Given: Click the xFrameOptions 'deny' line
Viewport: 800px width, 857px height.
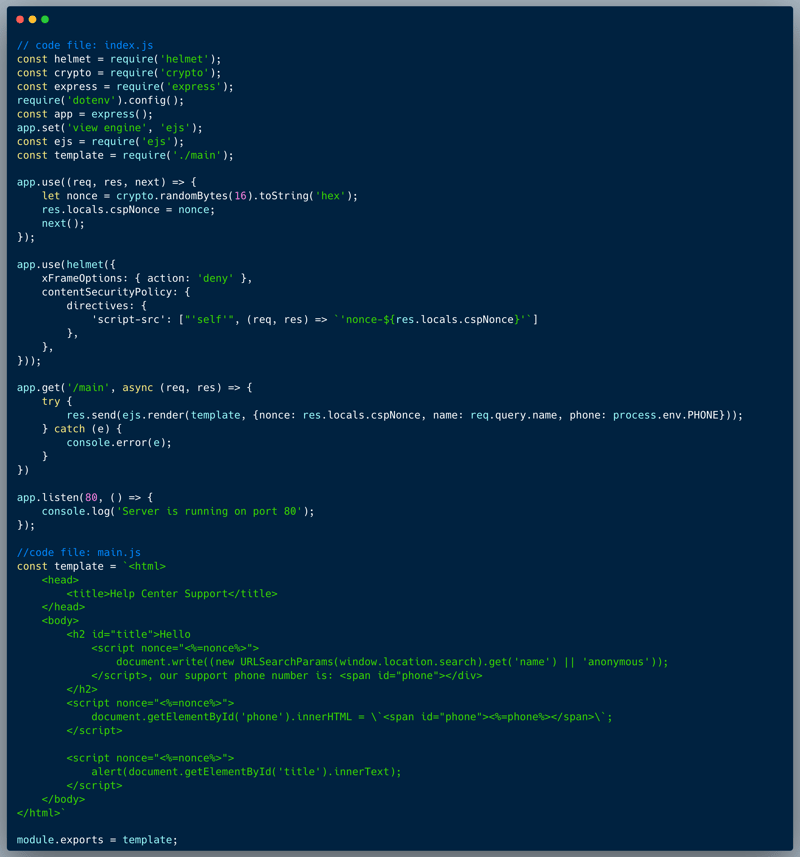Looking at the screenshot, I should click(147, 278).
